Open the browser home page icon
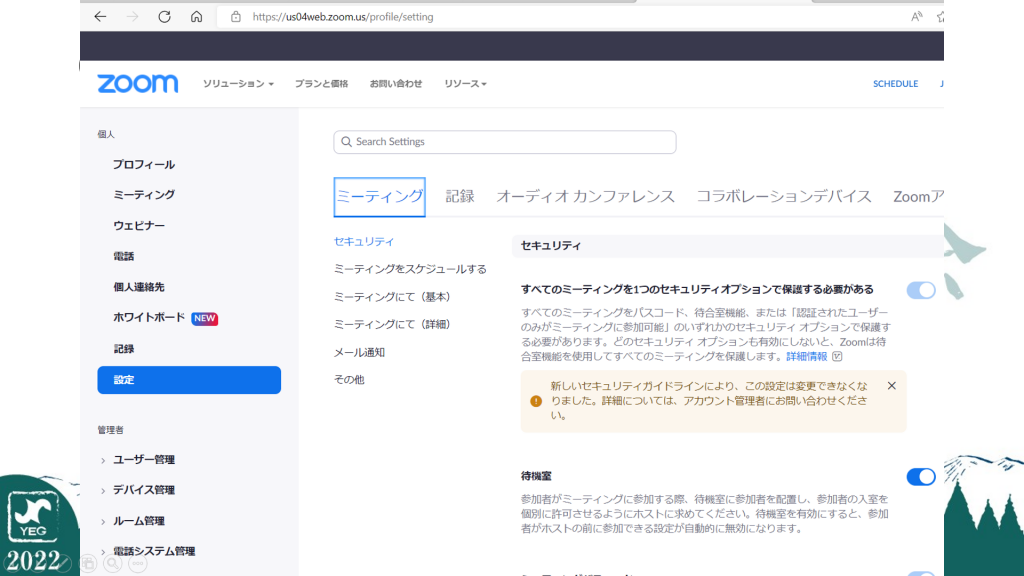1024x576 pixels. (x=197, y=17)
